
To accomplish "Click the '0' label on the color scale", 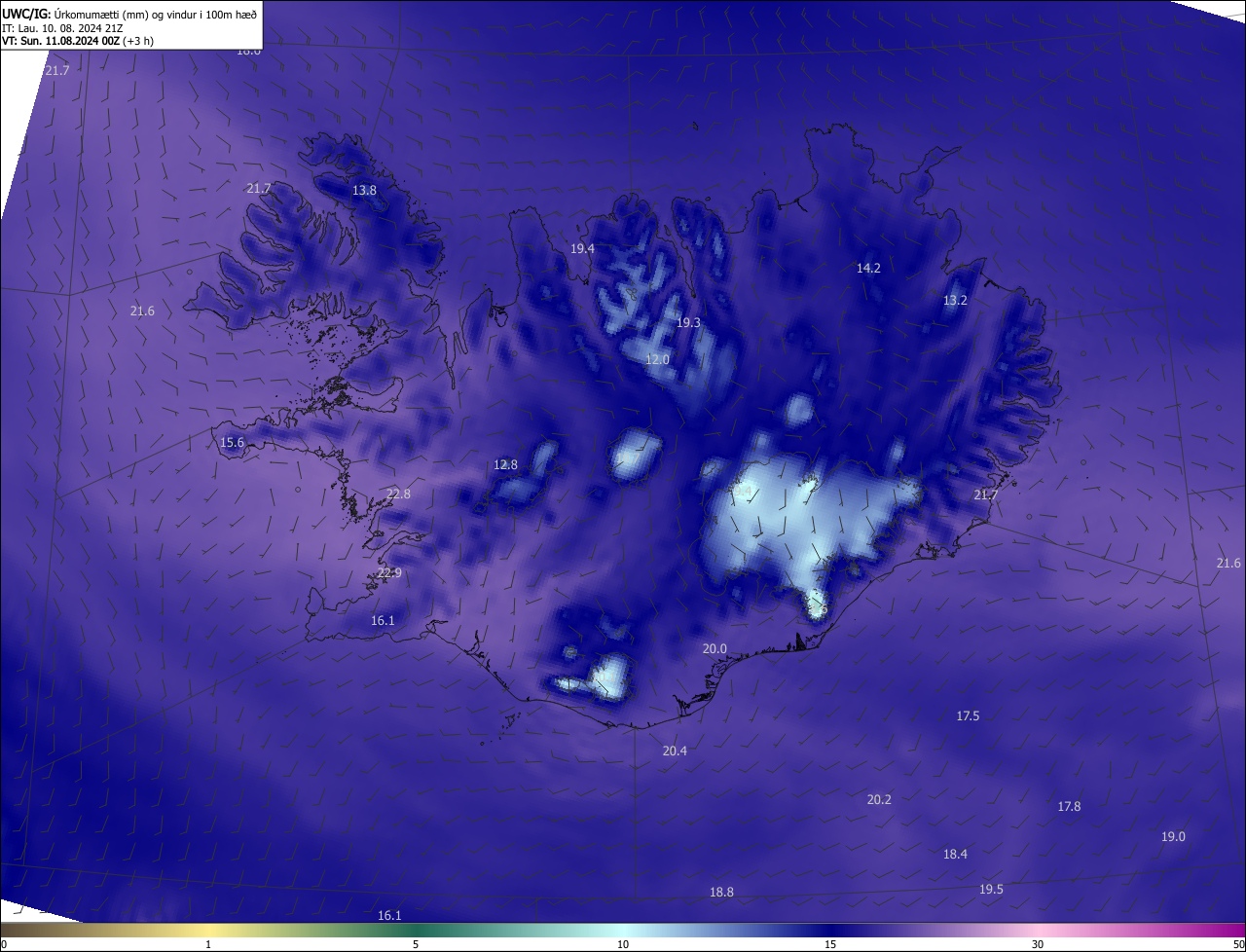I will [x=4, y=944].
